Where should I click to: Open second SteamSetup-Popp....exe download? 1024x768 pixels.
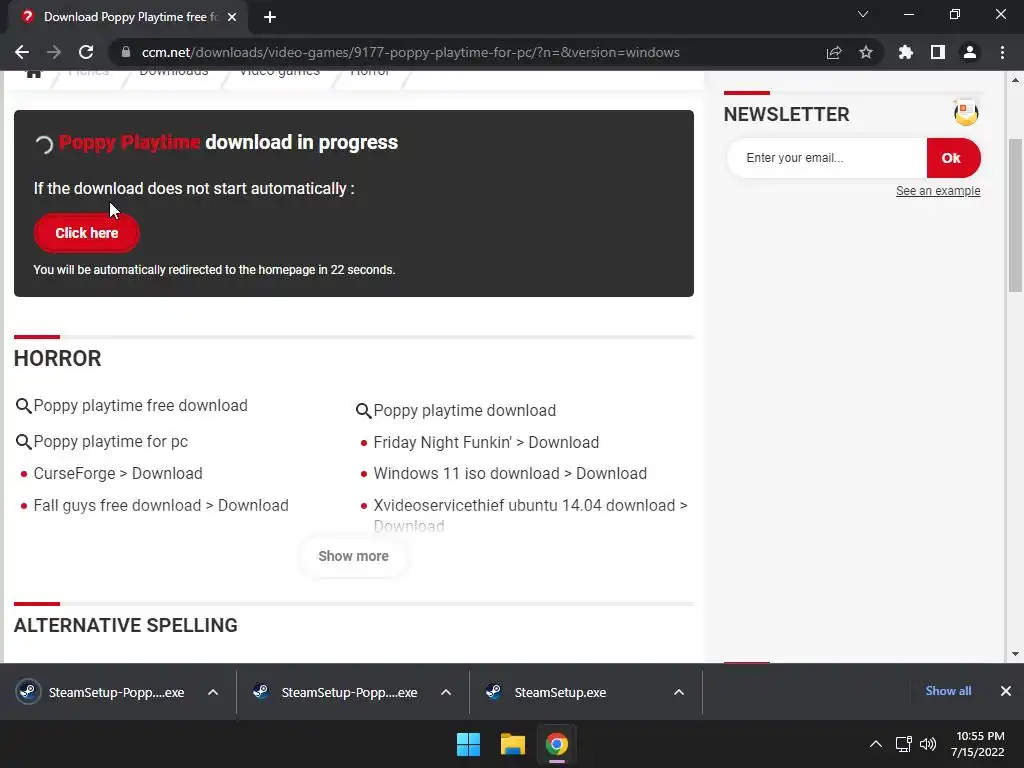[x=335, y=692]
